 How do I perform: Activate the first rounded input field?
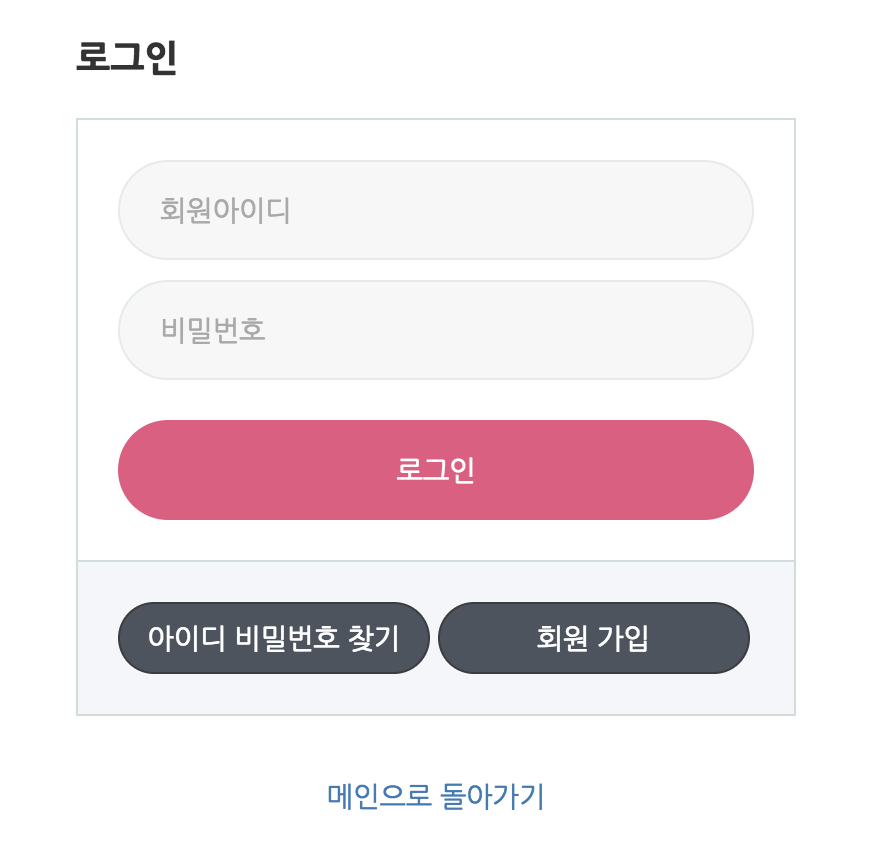[x=435, y=210]
